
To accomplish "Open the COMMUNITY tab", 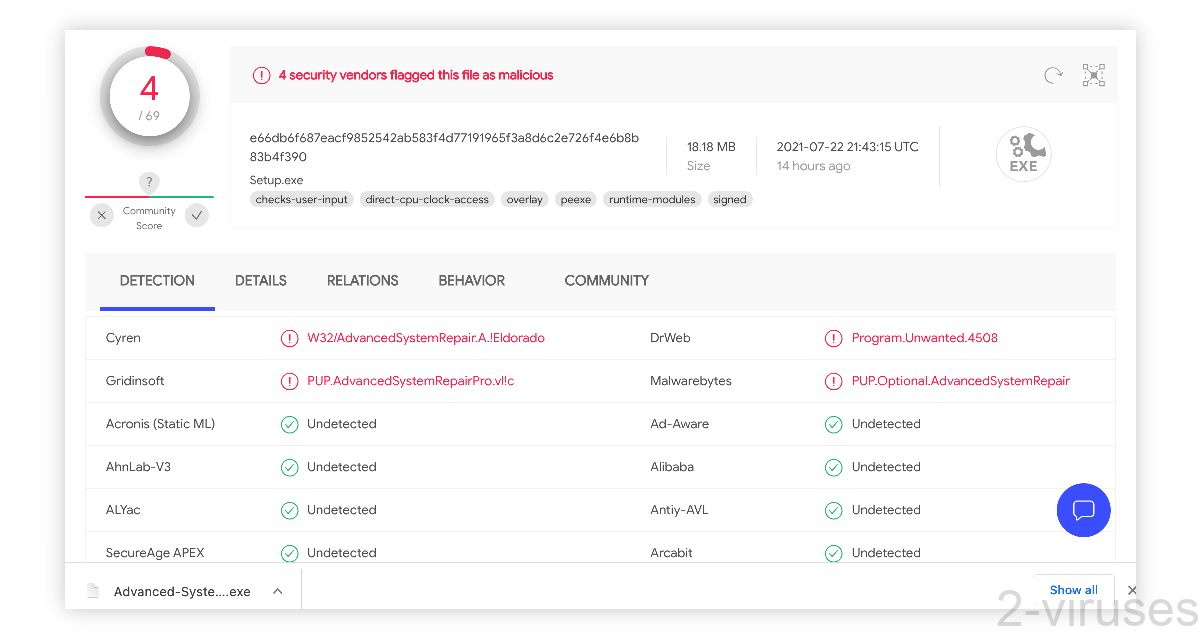I will (607, 281).
